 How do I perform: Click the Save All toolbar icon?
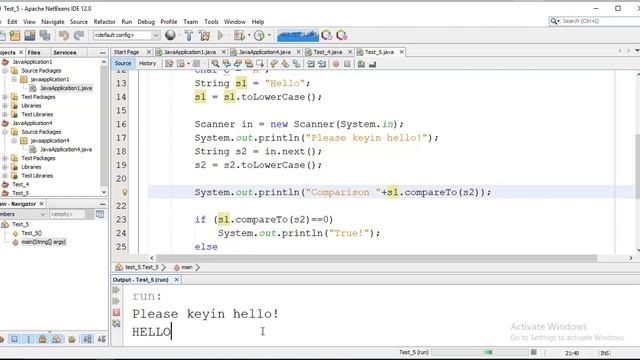click(x=45, y=36)
